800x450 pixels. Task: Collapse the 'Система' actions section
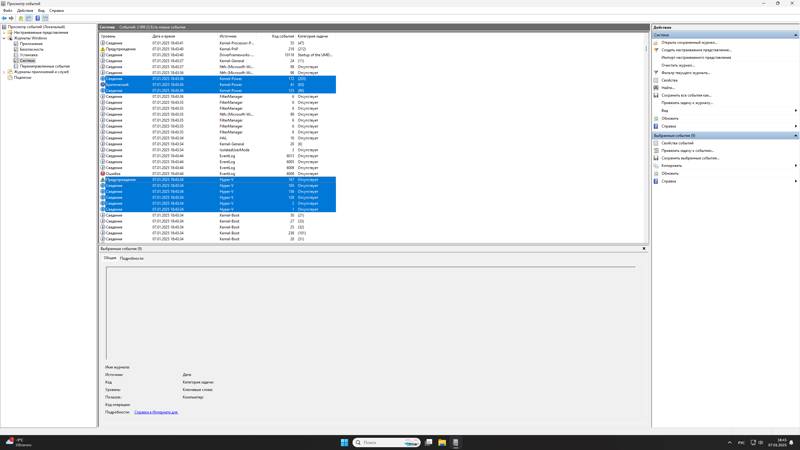tap(795, 35)
